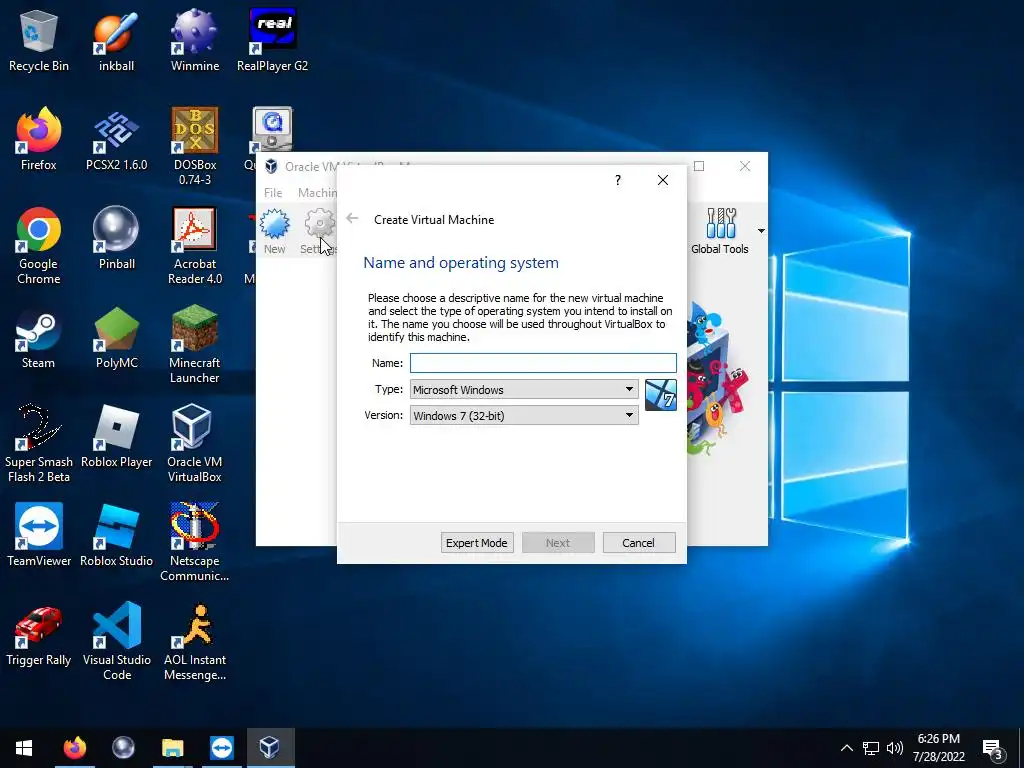The width and height of the screenshot is (1024, 768).
Task: Open the Windows Start menu
Action: pos(24,748)
